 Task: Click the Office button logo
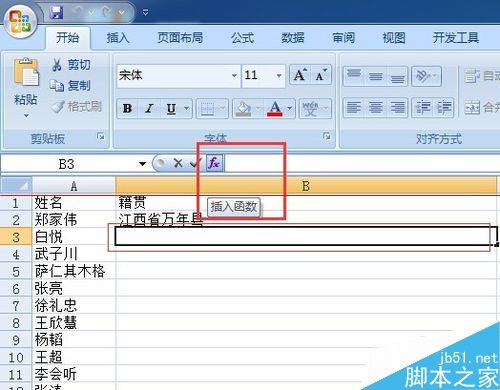20,21
